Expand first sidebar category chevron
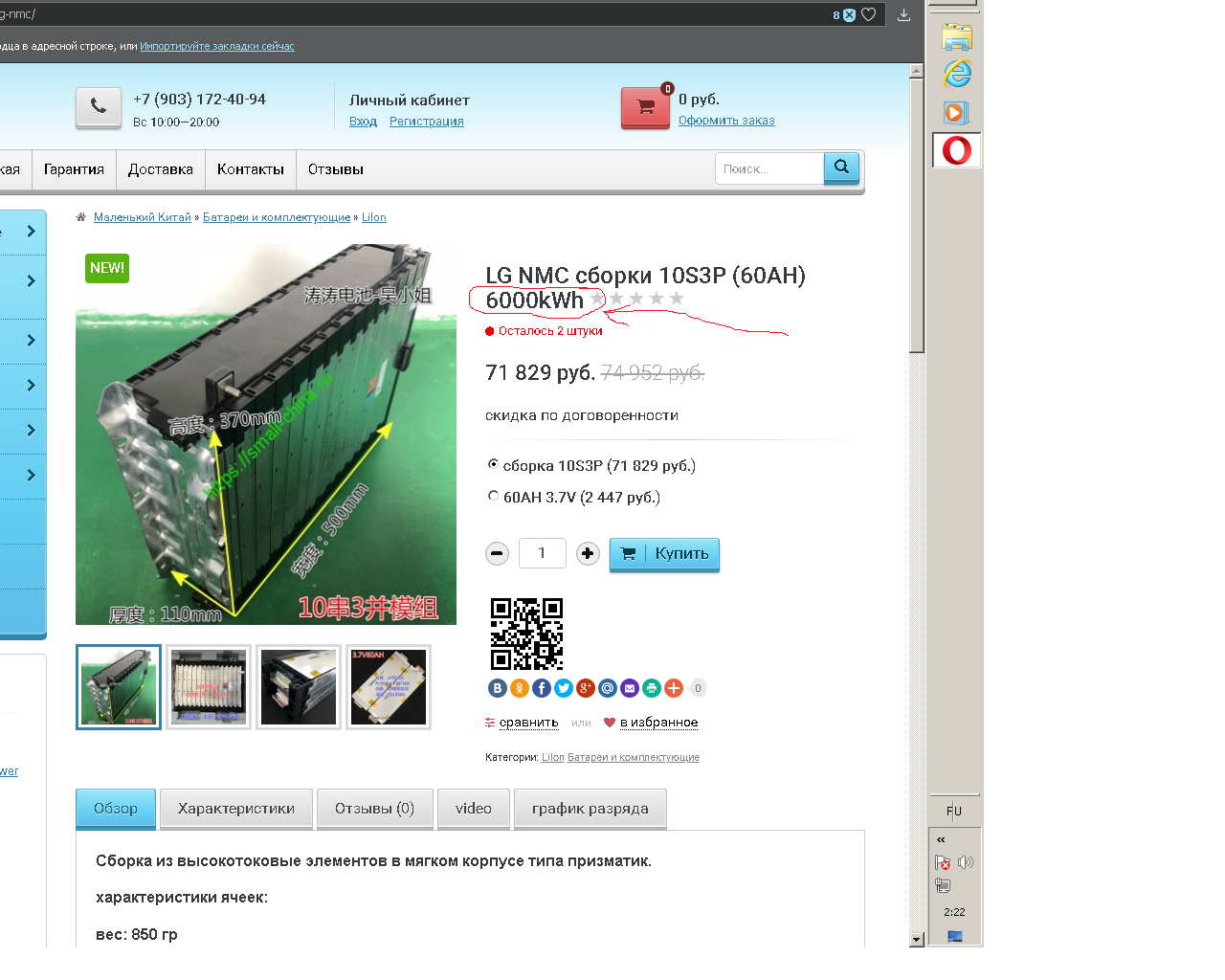Viewport: 1225px width, 980px height. click(x=31, y=232)
